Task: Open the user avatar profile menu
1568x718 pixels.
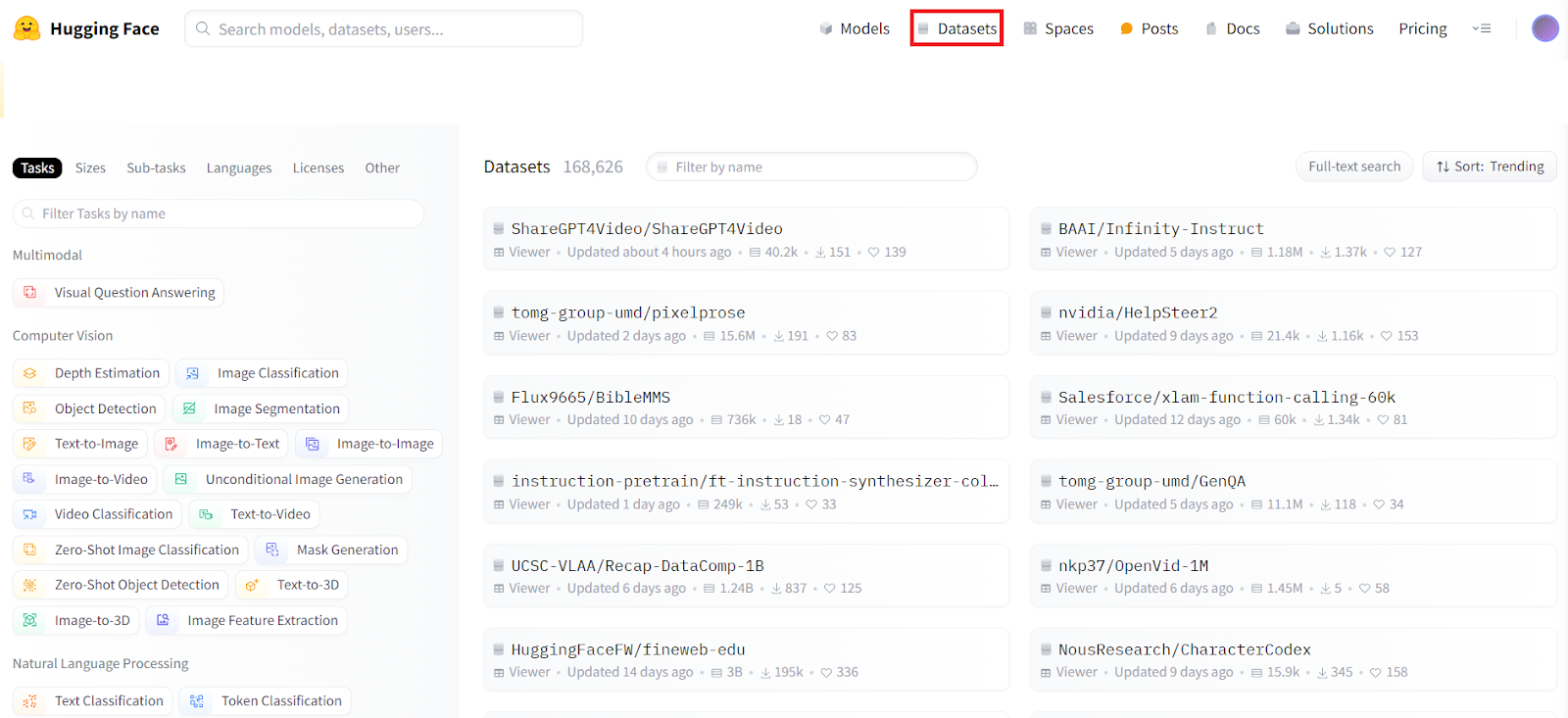Action: [x=1545, y=28]
